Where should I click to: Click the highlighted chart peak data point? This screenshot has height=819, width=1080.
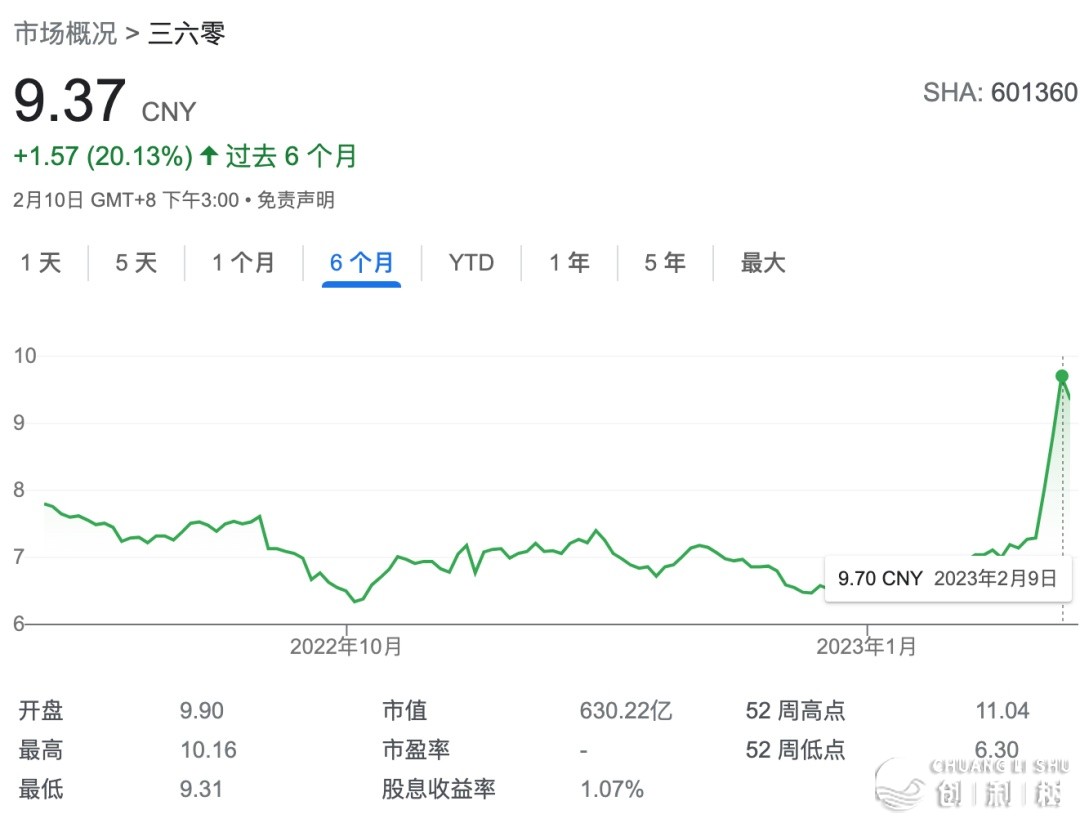point(1062,376)
